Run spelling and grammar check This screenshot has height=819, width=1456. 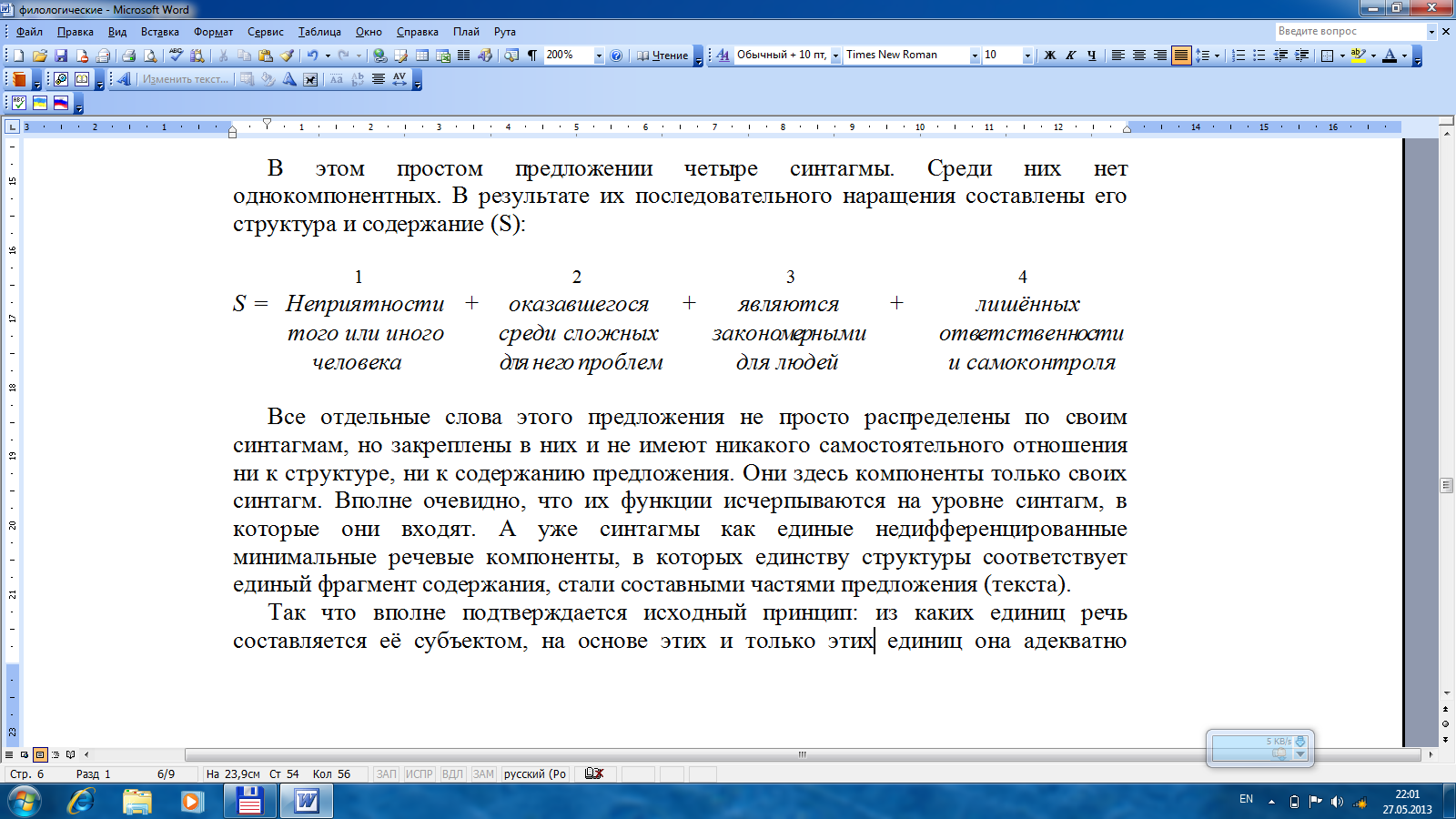point(177,56)
